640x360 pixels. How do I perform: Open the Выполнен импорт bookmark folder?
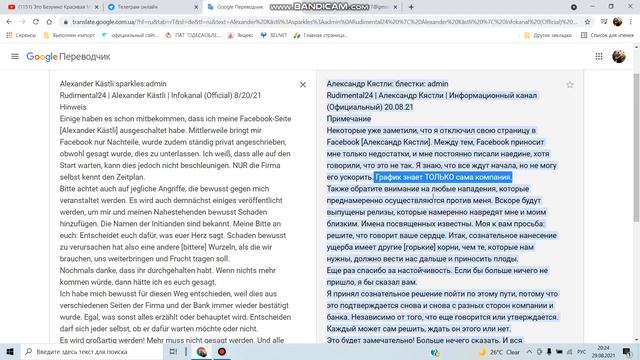pos(69,35)
